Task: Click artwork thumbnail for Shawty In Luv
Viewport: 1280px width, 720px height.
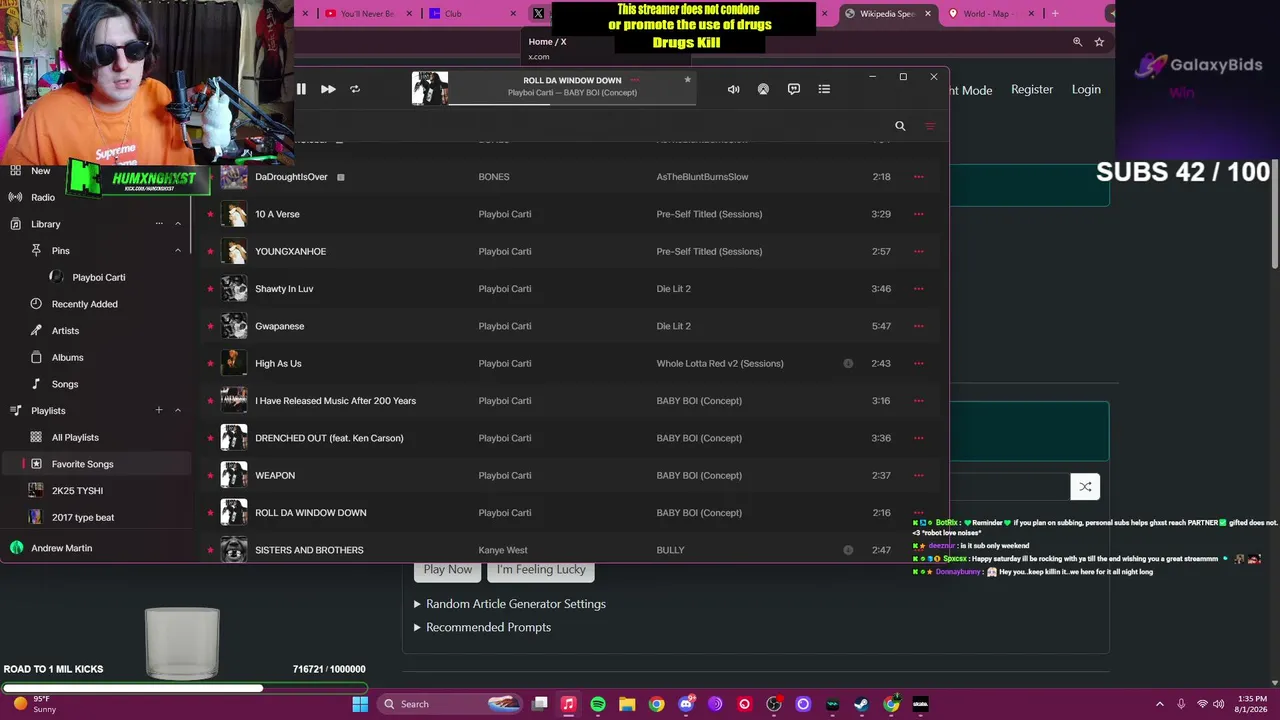Action: click(x=234, y=289)
